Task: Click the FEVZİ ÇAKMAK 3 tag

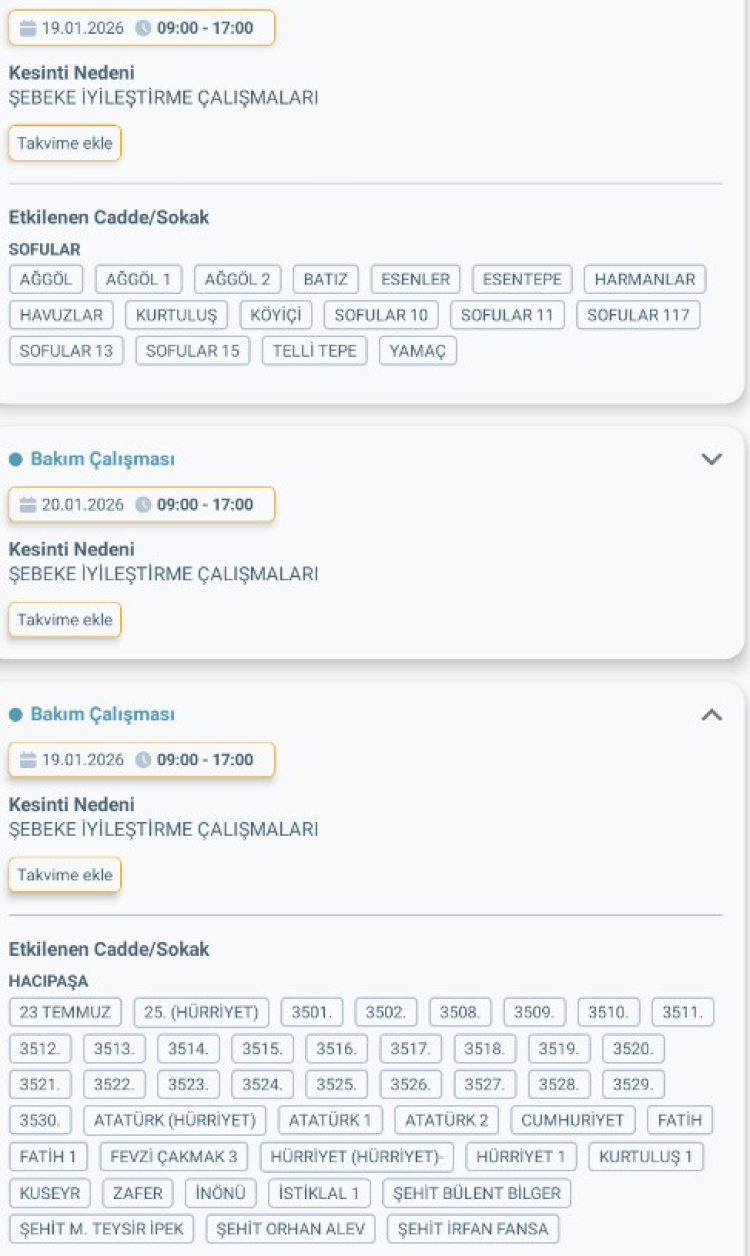Action: coord(174,1157)
